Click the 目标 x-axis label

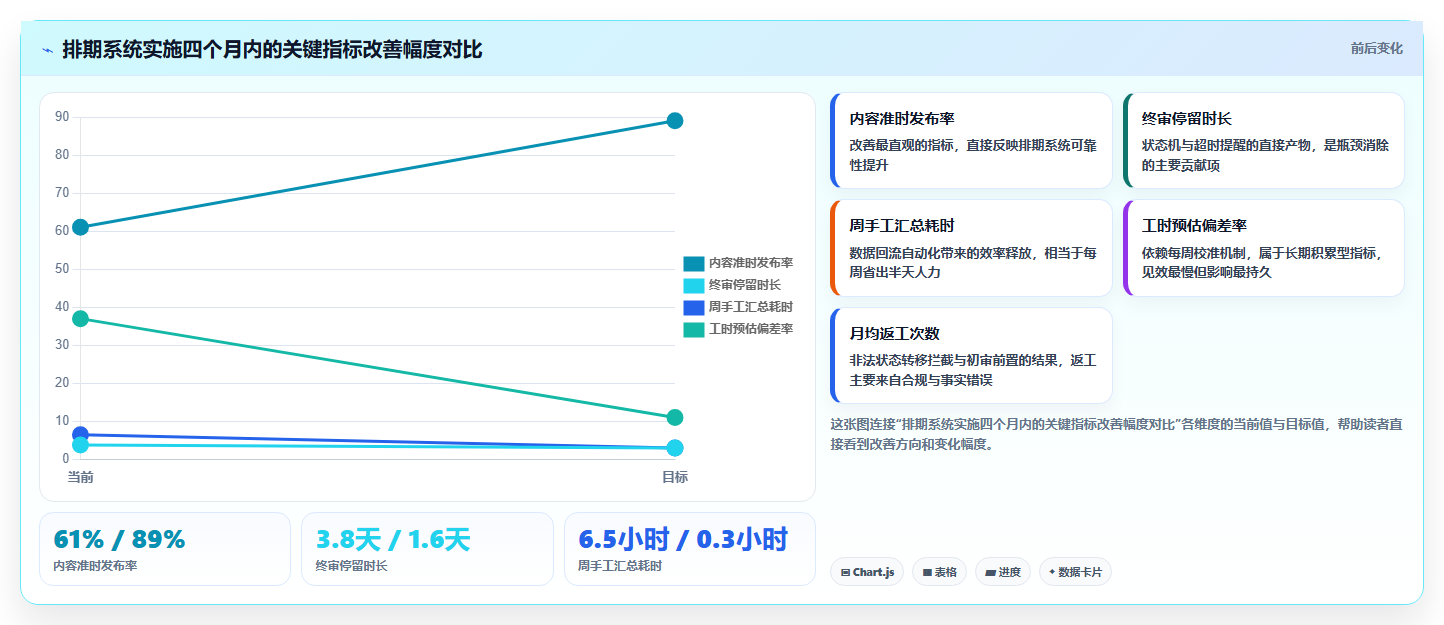tap(674, 477)
